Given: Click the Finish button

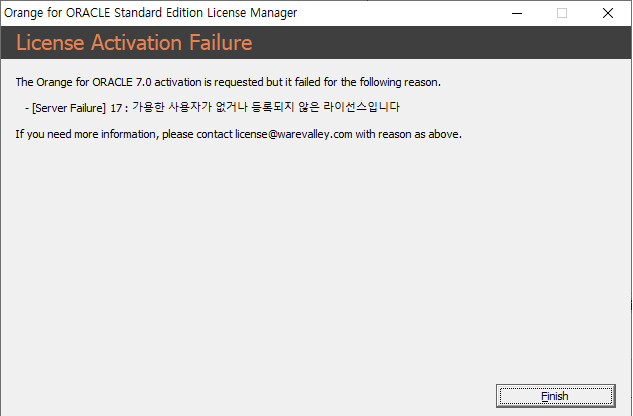Looking at the screenshot, I should pyautogui.click(x=554, y=396).
